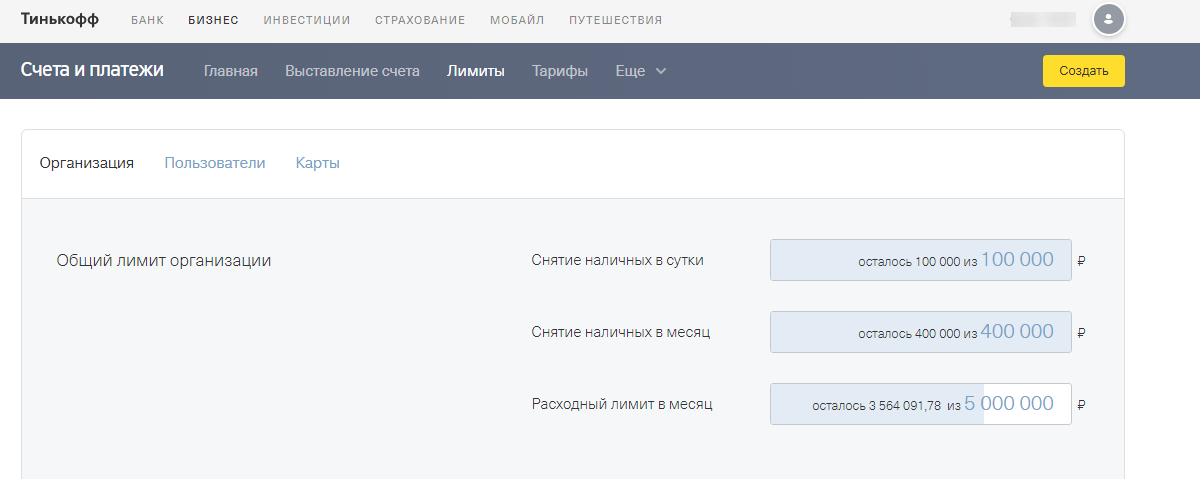1200x479 pixels.
Task: Click the Счета и платежи heading
Action: [92, 70]
